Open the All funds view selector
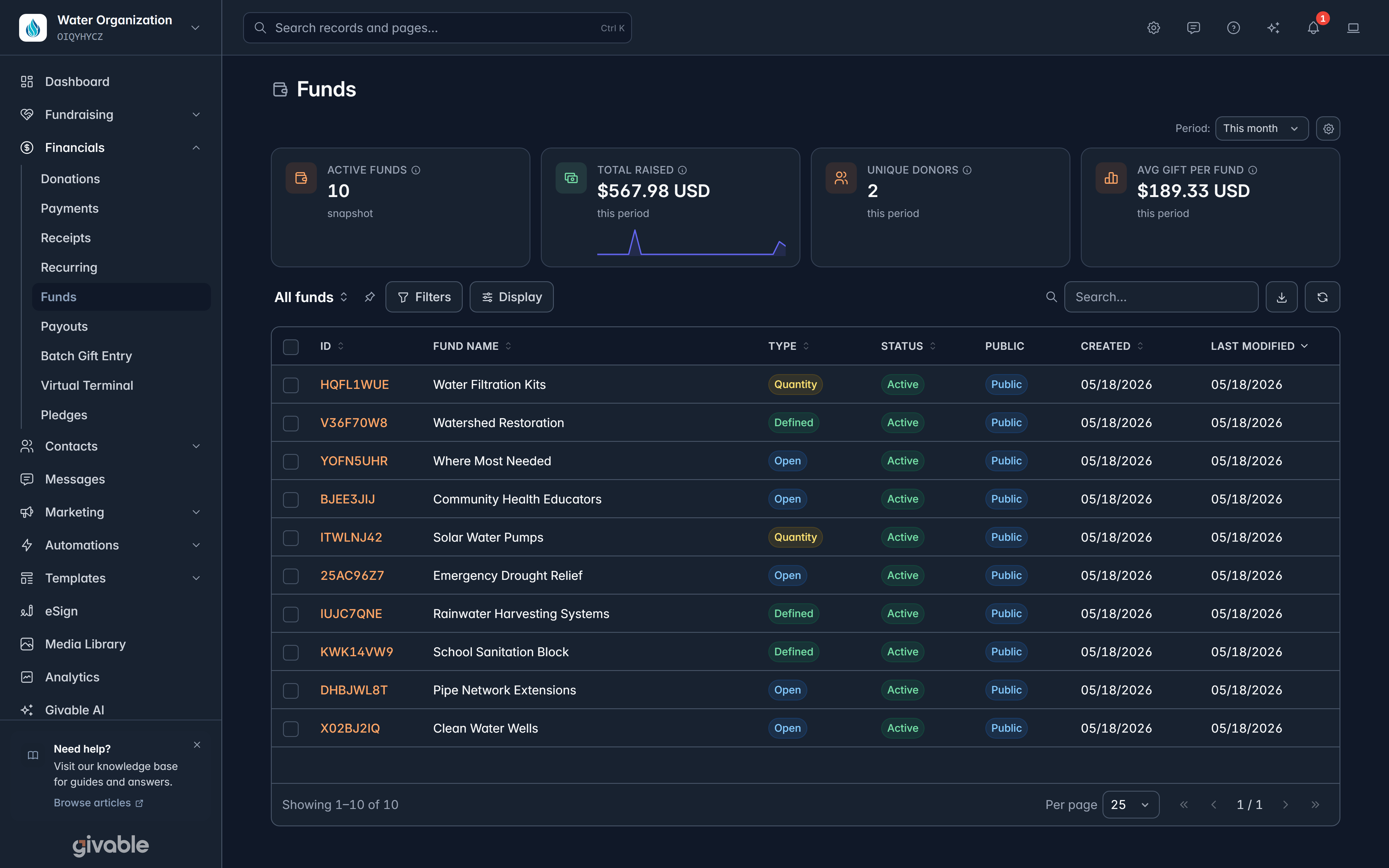 click(311, 297)
